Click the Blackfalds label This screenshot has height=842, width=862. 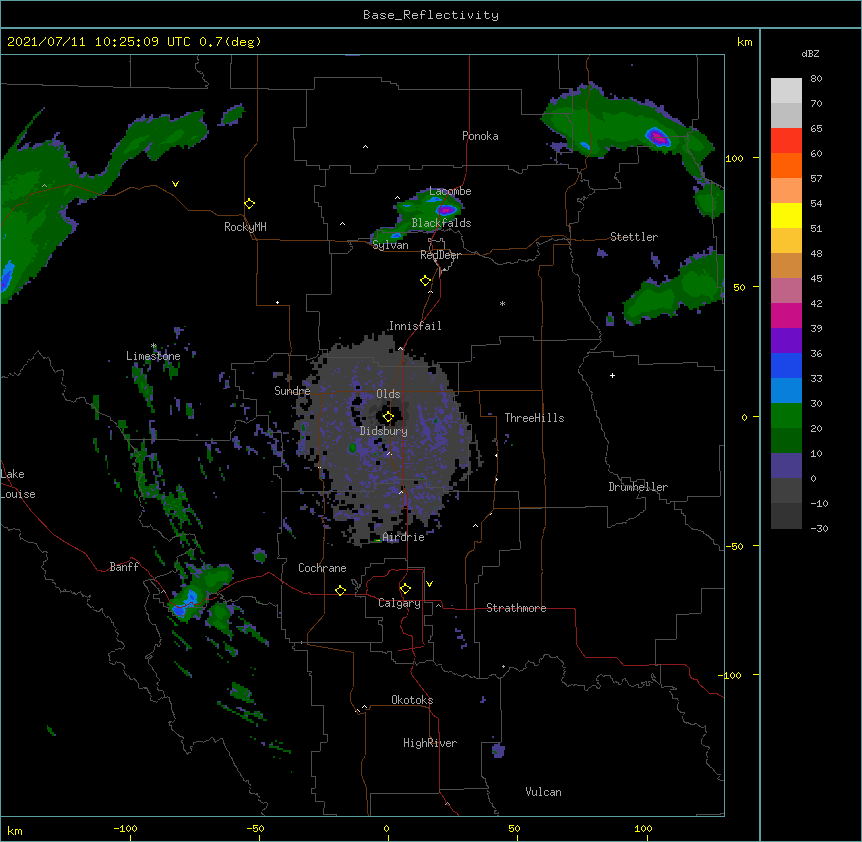point(441,223)
